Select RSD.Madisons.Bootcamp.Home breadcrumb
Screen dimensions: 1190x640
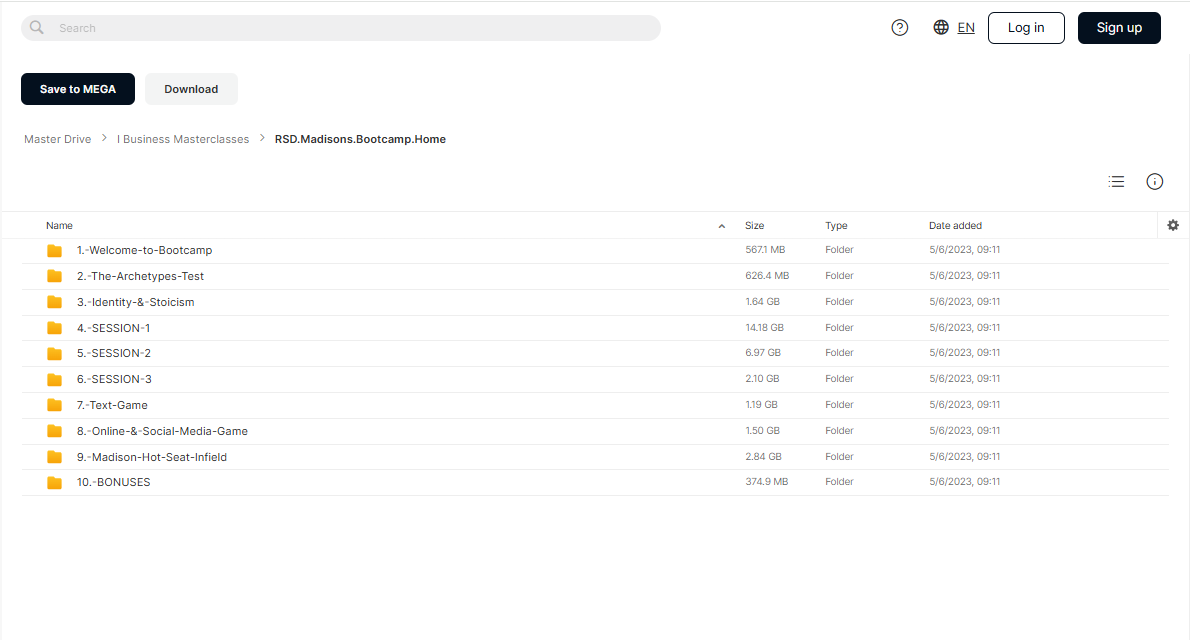click(360, 139)
